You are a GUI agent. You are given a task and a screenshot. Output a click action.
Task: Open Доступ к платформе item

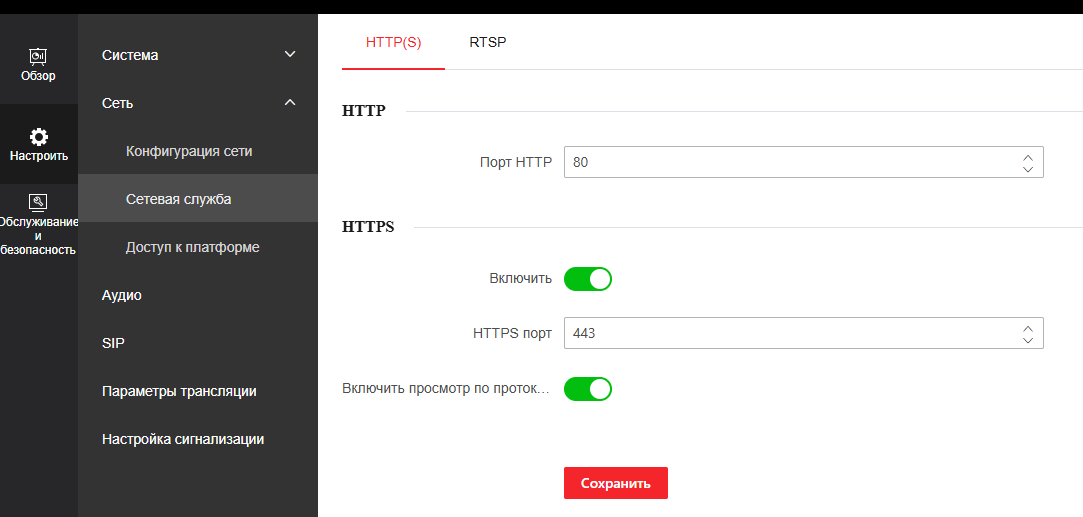pyautogui.click(x=192, y=247)
